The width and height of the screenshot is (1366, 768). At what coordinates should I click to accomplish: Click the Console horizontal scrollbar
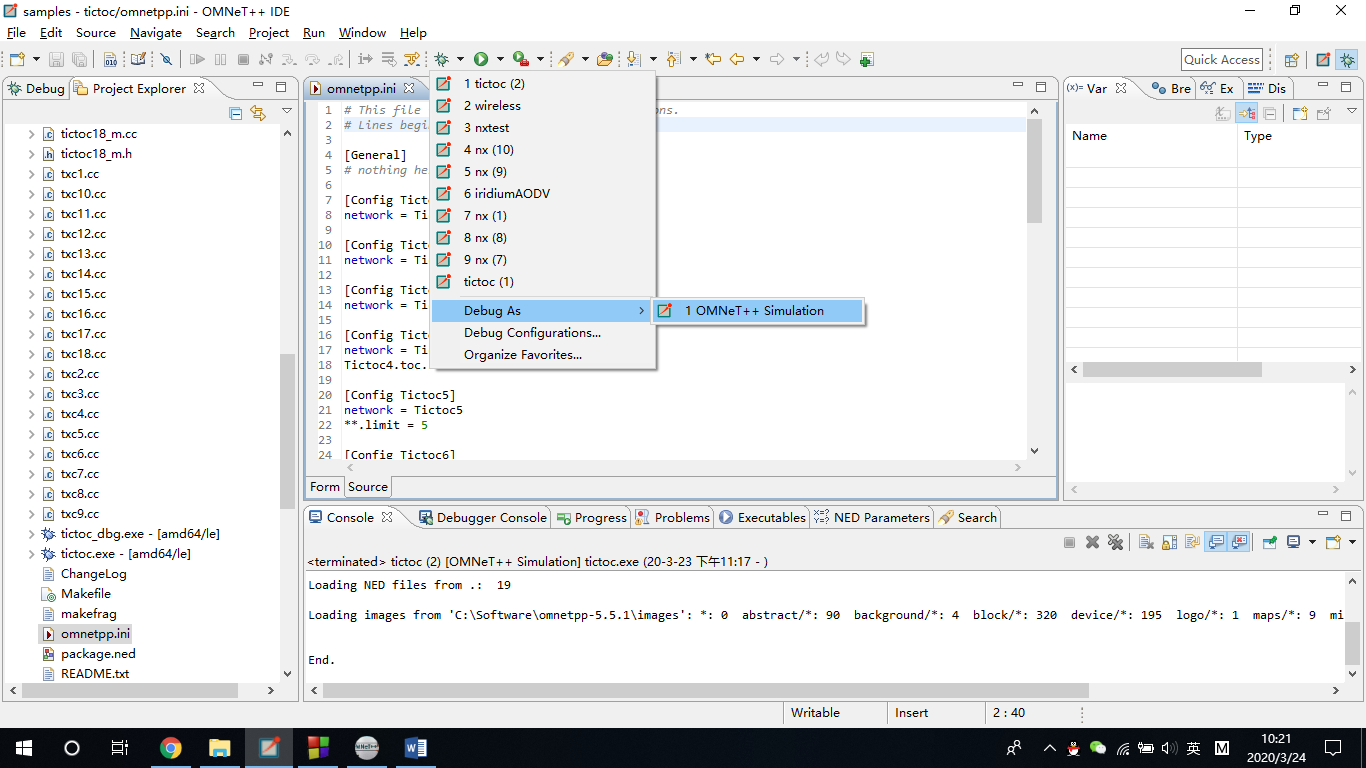(706, 691)
